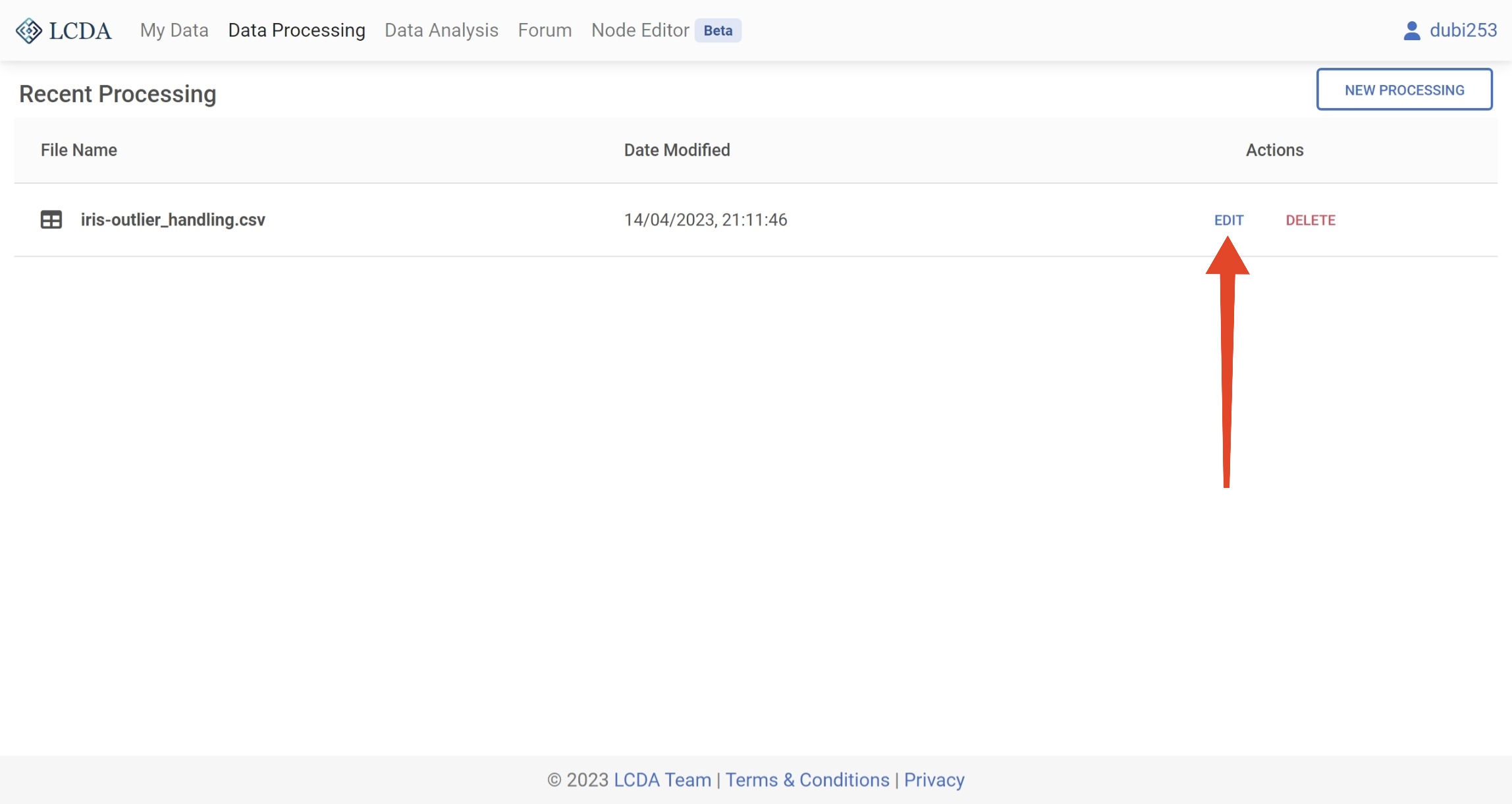Delete the iris-outlier_handling.csv entry
The height and width of the screenshot is (804, 1512).
(x=1310, y=220)
